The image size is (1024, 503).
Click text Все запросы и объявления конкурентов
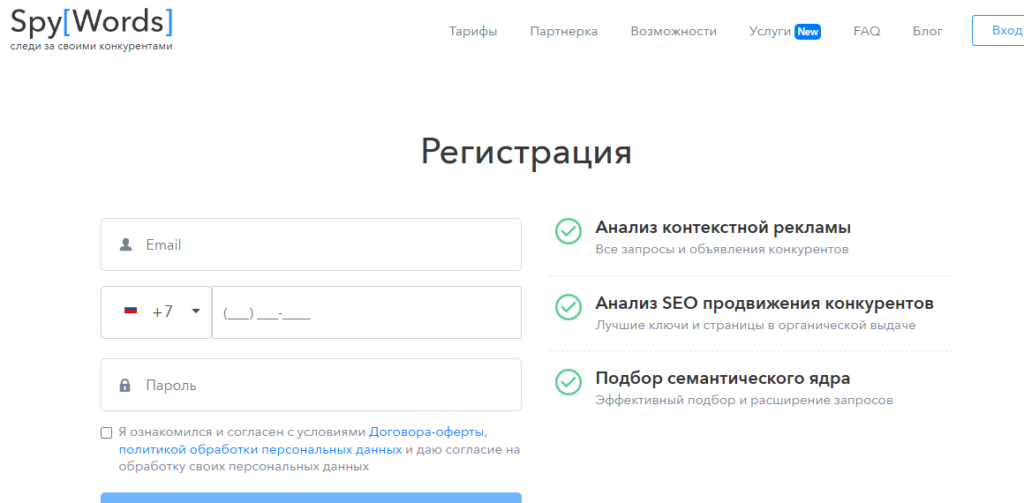722,250
